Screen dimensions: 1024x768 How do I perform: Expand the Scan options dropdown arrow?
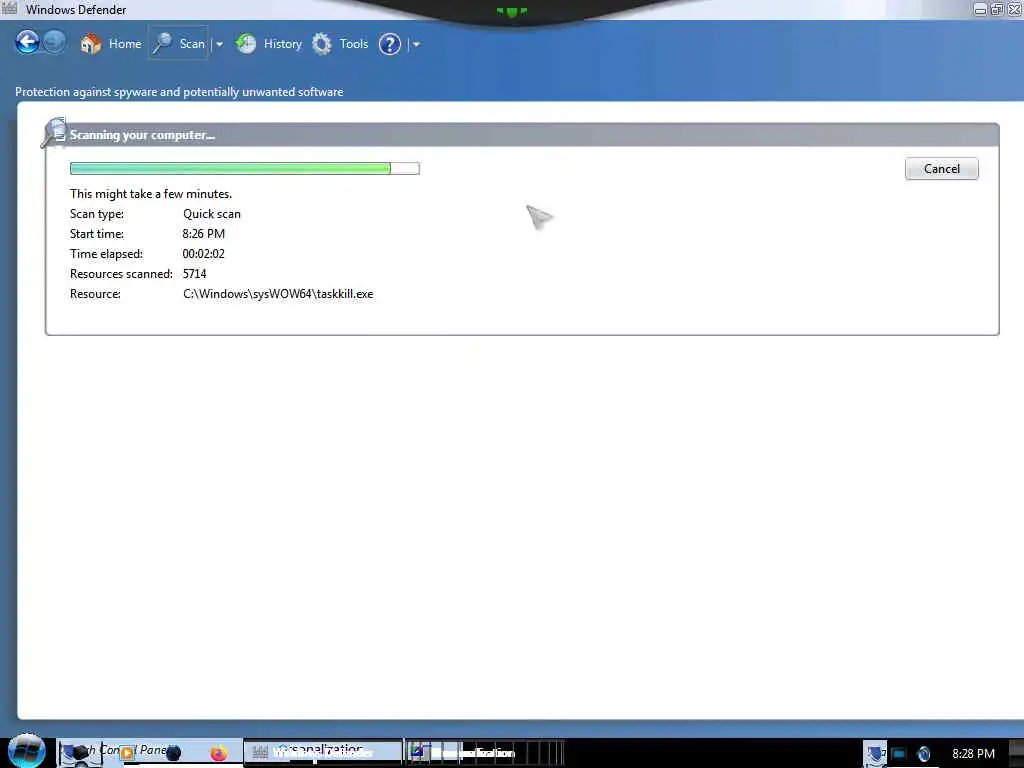(x=219, y=44)
